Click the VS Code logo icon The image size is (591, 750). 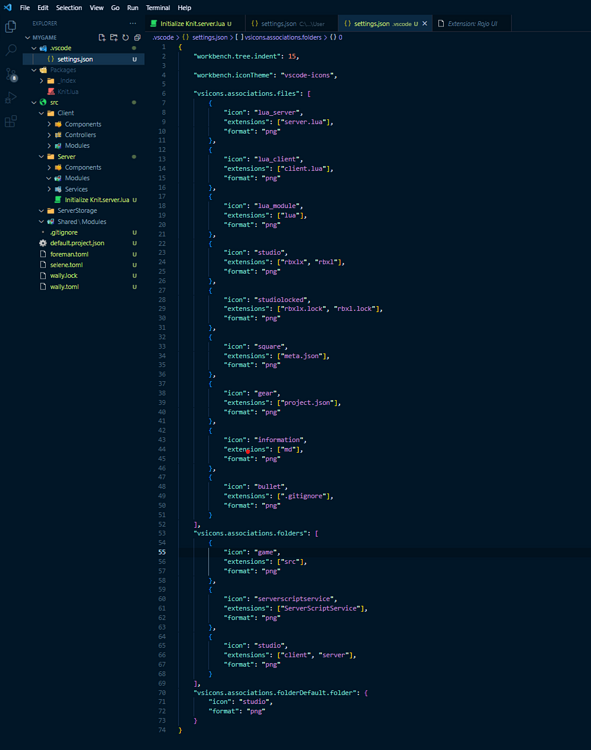click(8, 8)
